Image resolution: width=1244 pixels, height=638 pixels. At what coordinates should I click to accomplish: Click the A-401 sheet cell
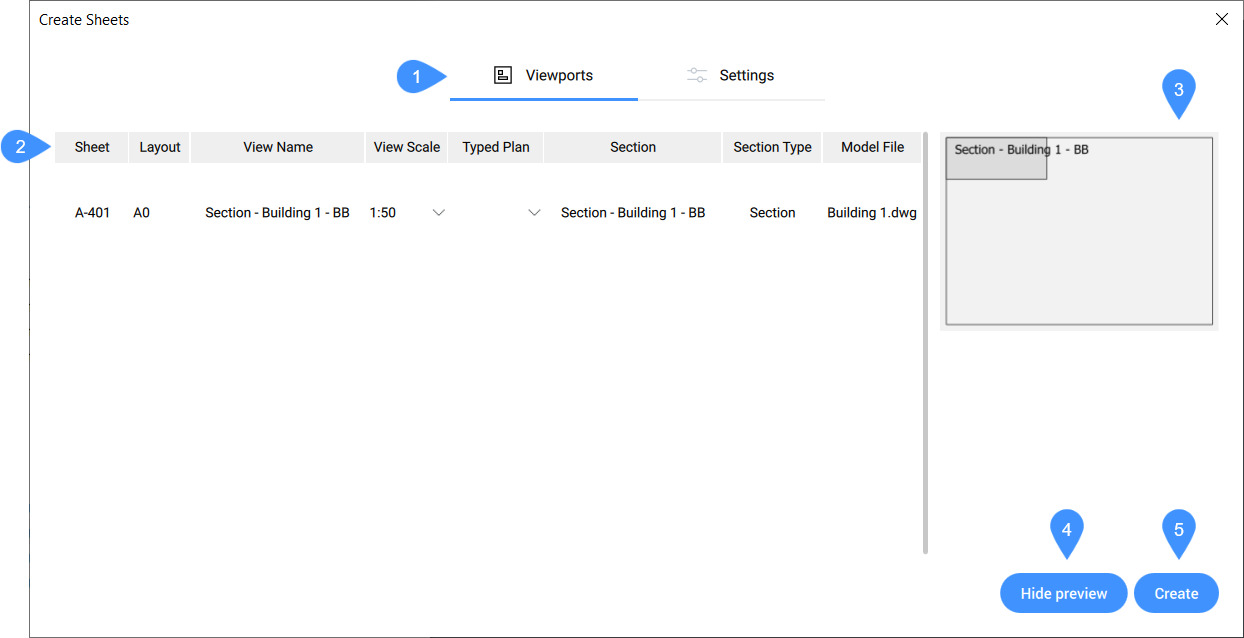[x=92, y=213]
